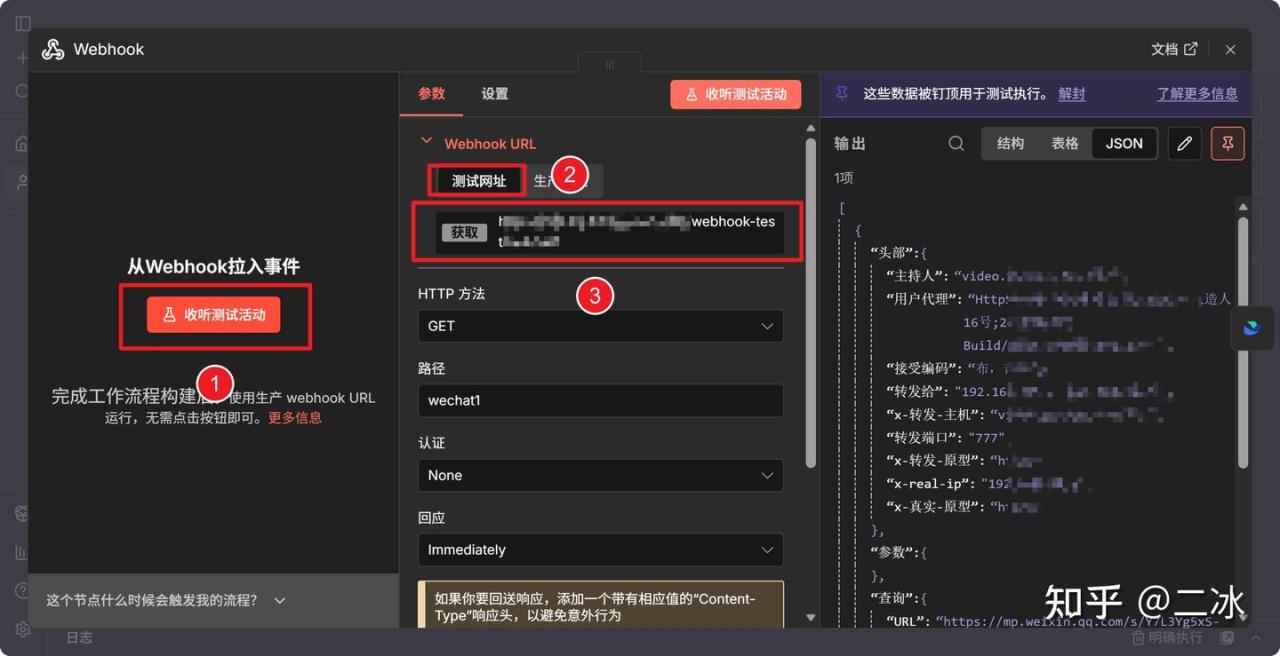
Task: Click the 路径 input field with wechat1
Action: click(x=600, y=401)
